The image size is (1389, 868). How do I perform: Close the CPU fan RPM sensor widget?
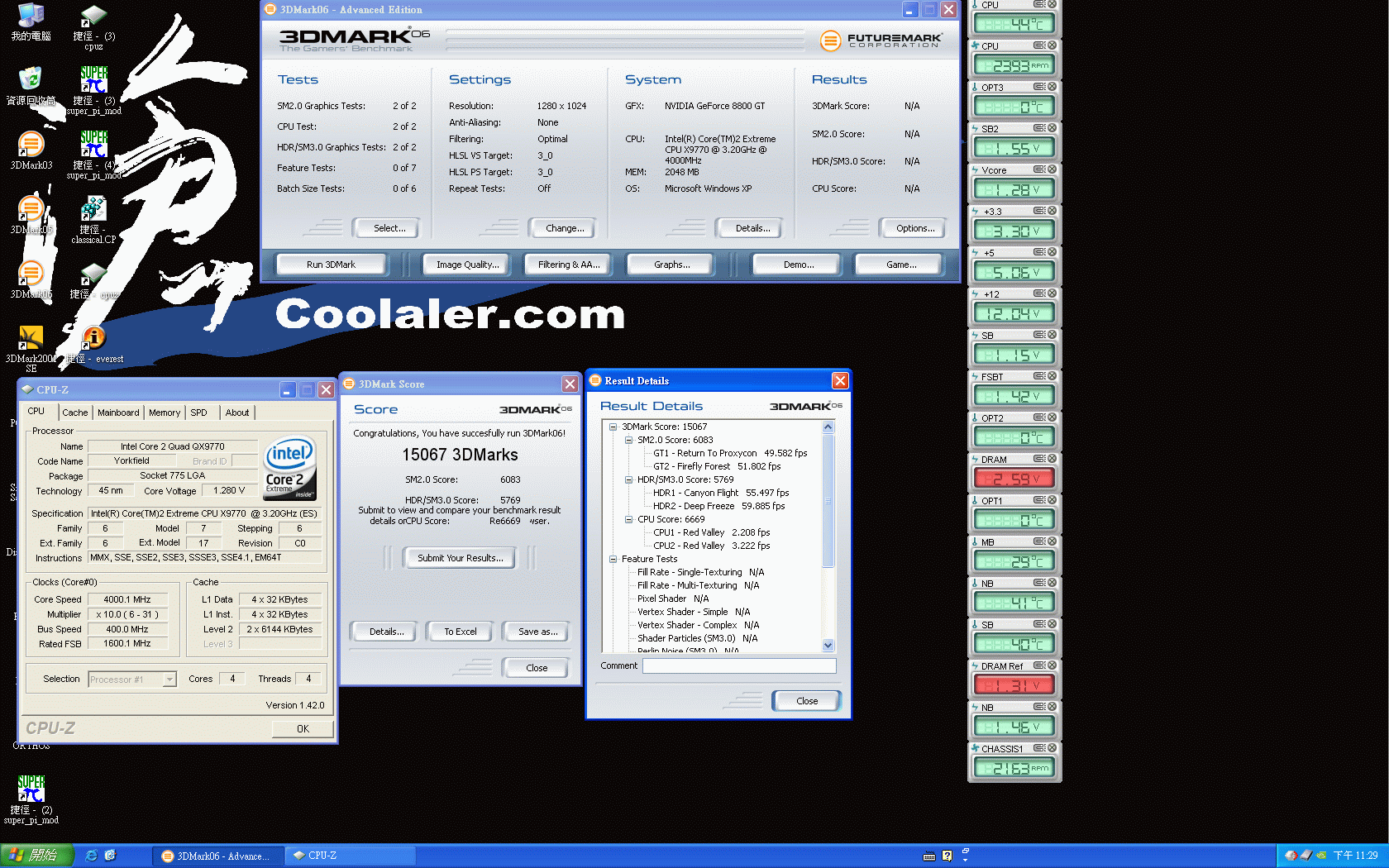coord(1052,45)
